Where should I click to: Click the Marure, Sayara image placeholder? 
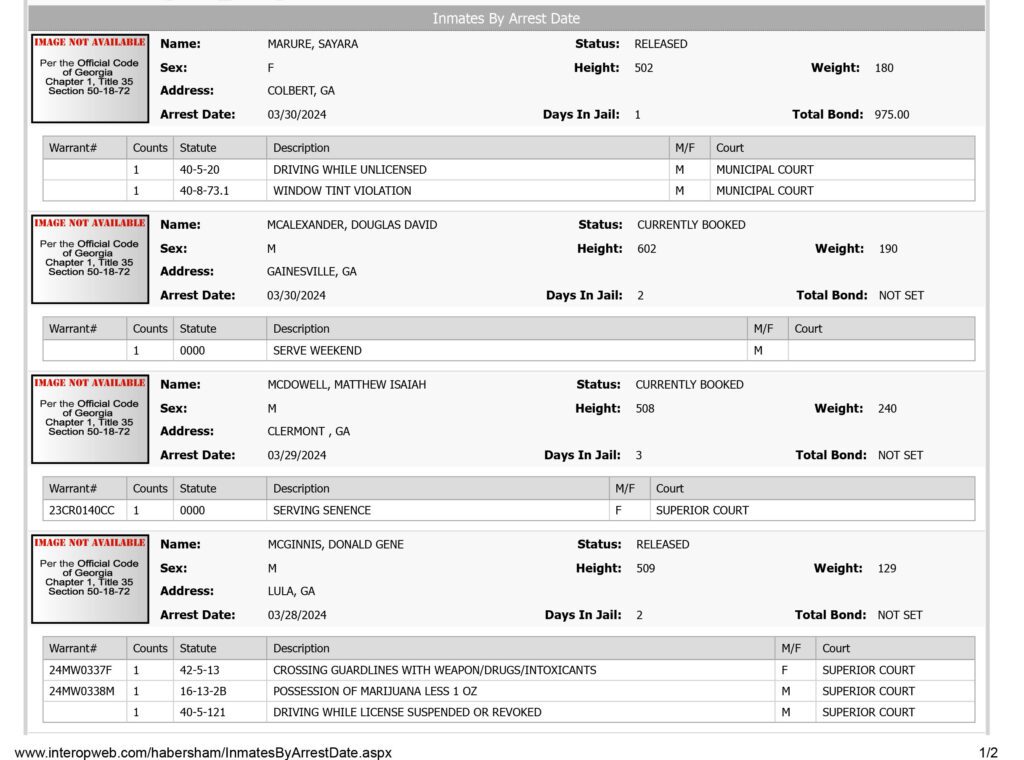click(90, 78)
